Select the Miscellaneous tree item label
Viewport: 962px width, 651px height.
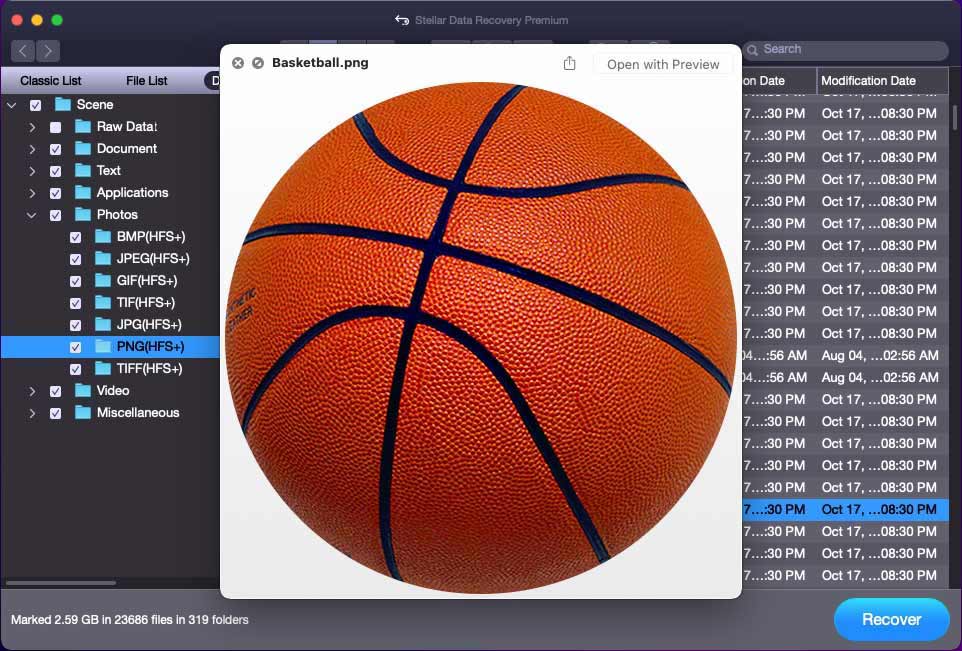pos(138,412)
